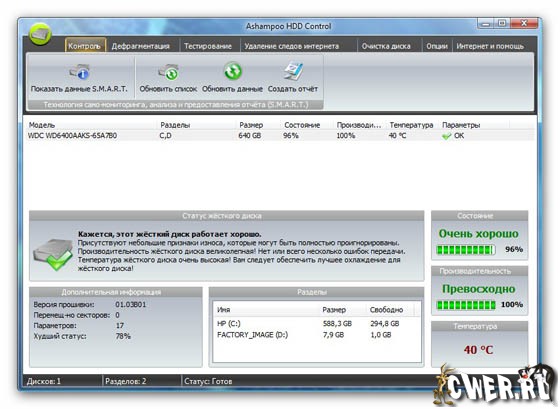Select the FACTORY_IMAGE (D:) partition row

316,335
